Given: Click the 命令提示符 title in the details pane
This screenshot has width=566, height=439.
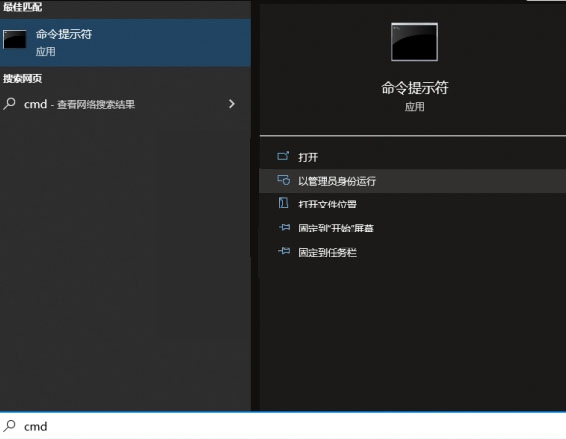Looking at the screenshot, I should pyautogui.click(x=414, y=88).
